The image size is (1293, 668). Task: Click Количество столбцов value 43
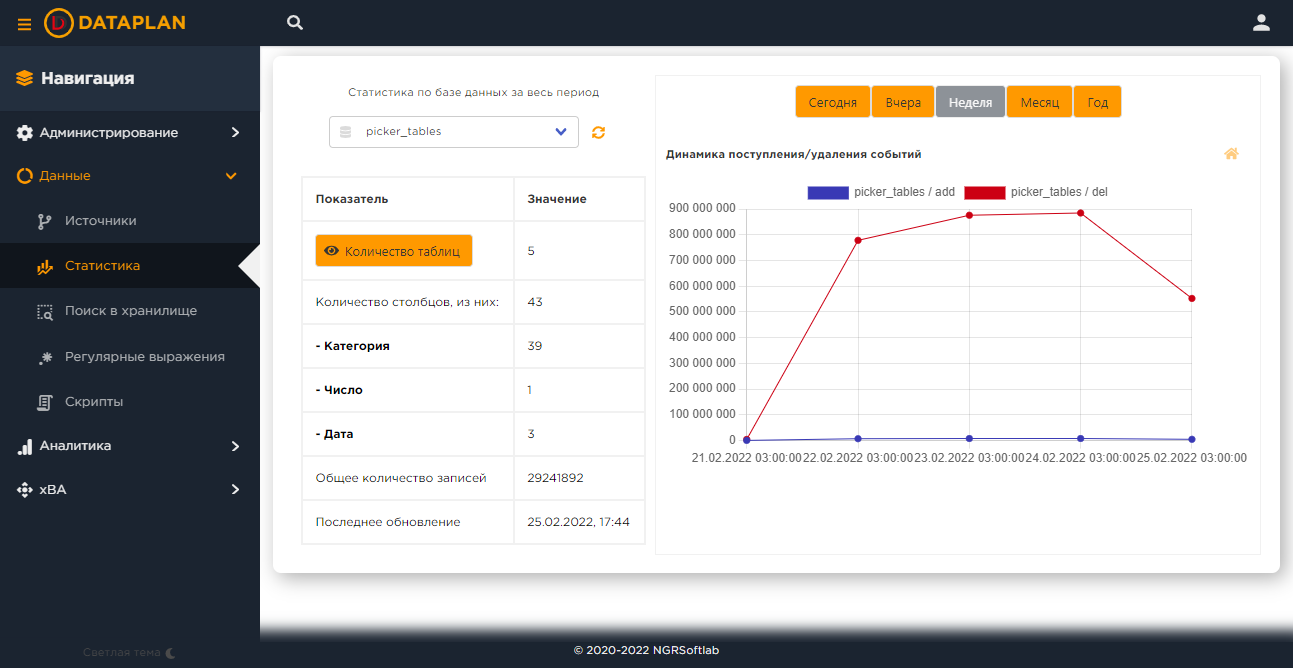[x=535, y=302]
